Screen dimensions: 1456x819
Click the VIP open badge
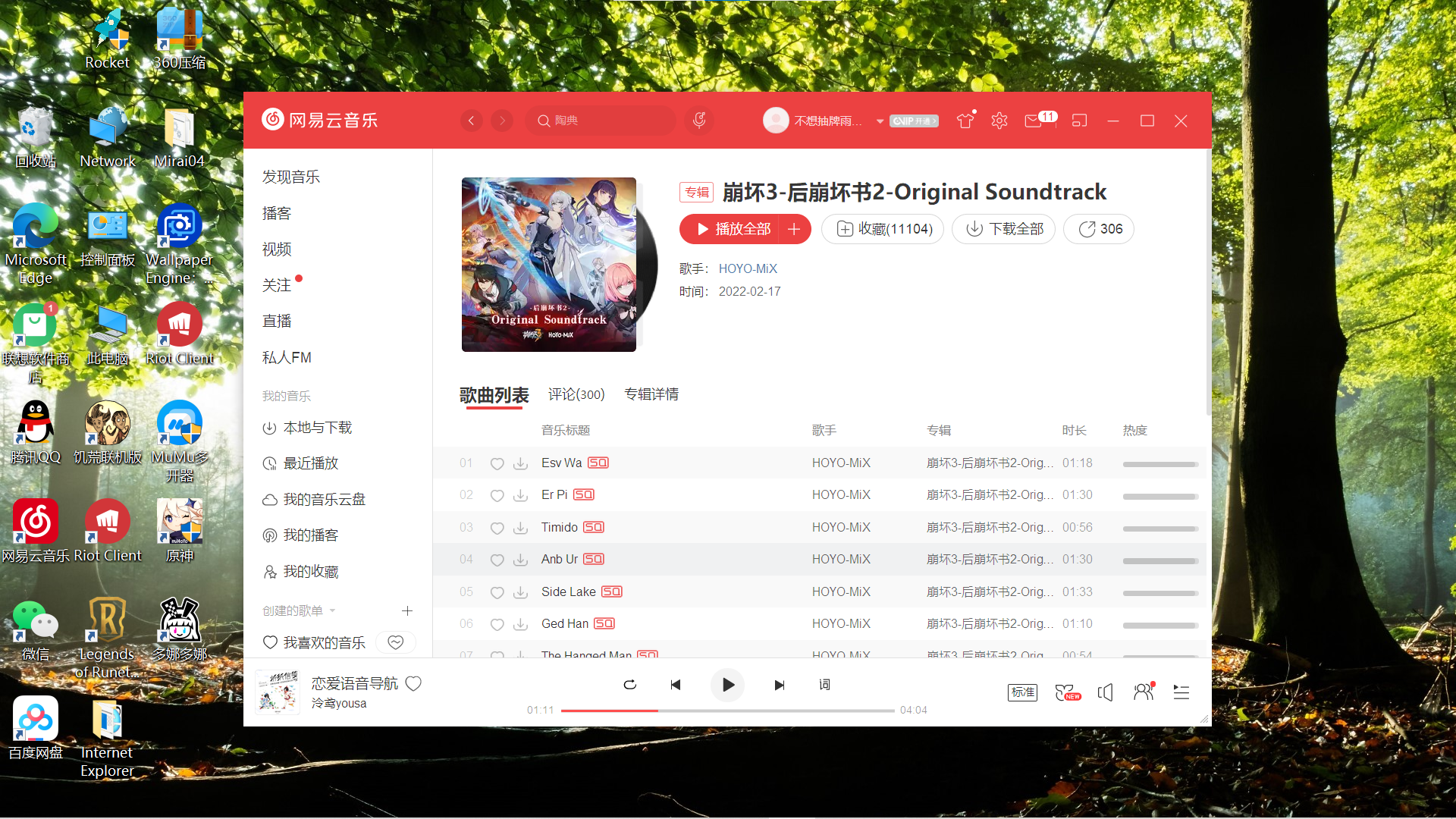[915, 121]
